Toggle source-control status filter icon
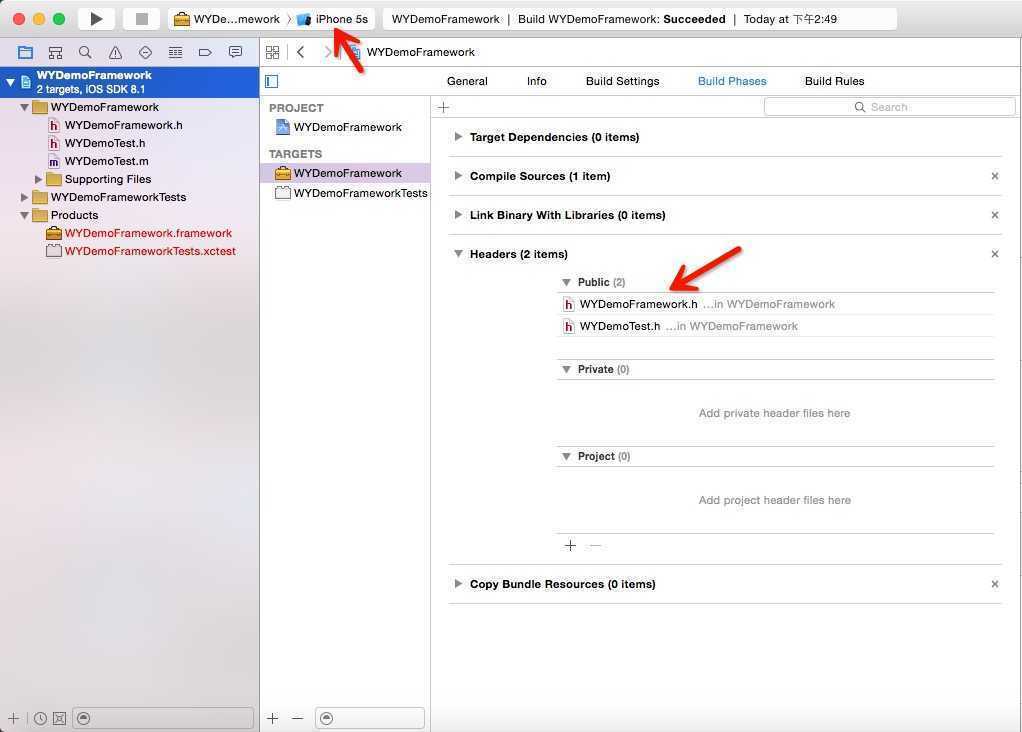The image size is (1022, 732). point(59,718)
